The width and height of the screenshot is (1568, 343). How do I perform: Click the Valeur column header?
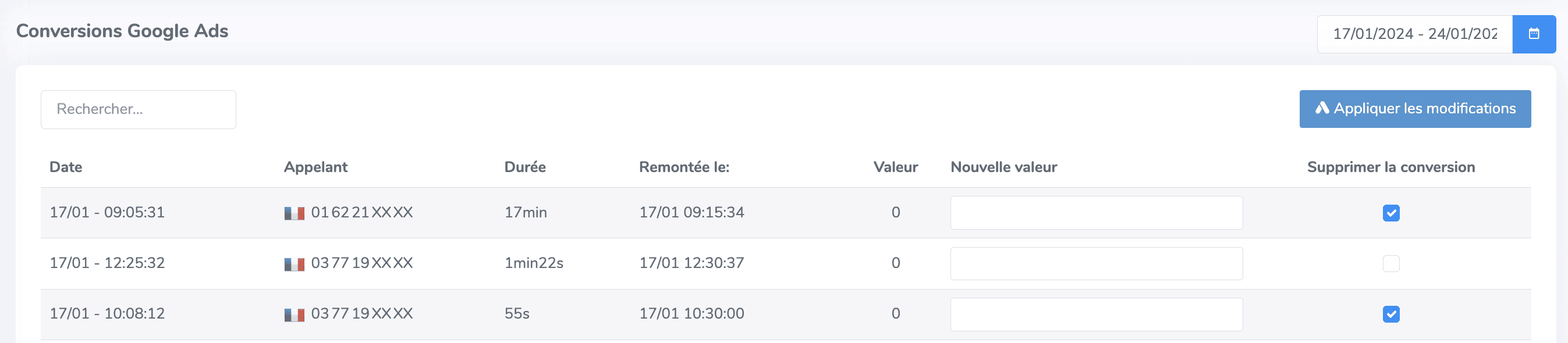895,167
